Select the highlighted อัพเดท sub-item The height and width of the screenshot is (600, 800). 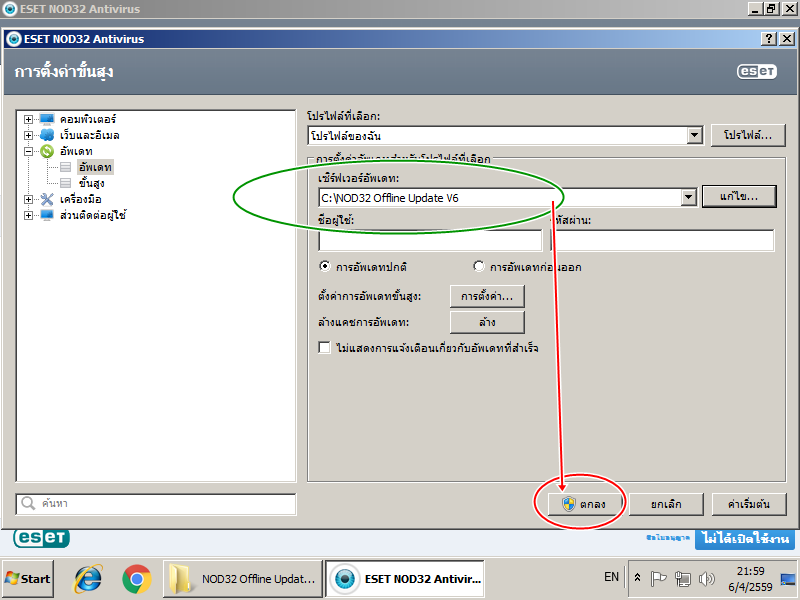(x=95, y=167)
